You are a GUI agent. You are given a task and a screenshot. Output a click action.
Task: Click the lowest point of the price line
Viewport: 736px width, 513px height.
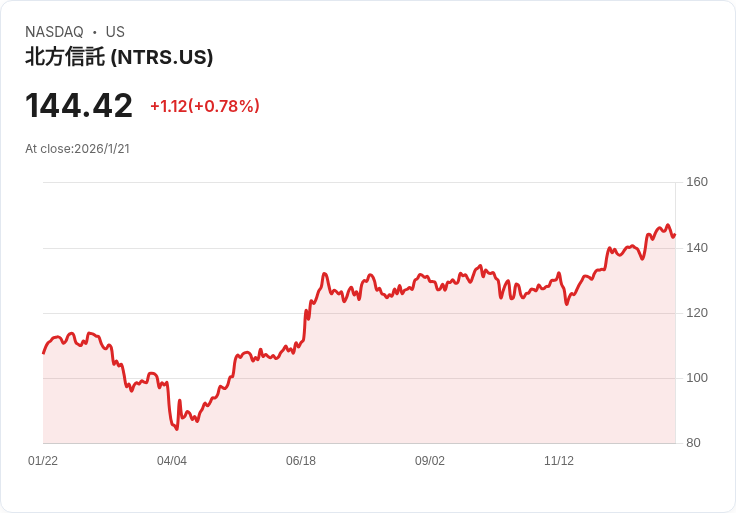177,429
